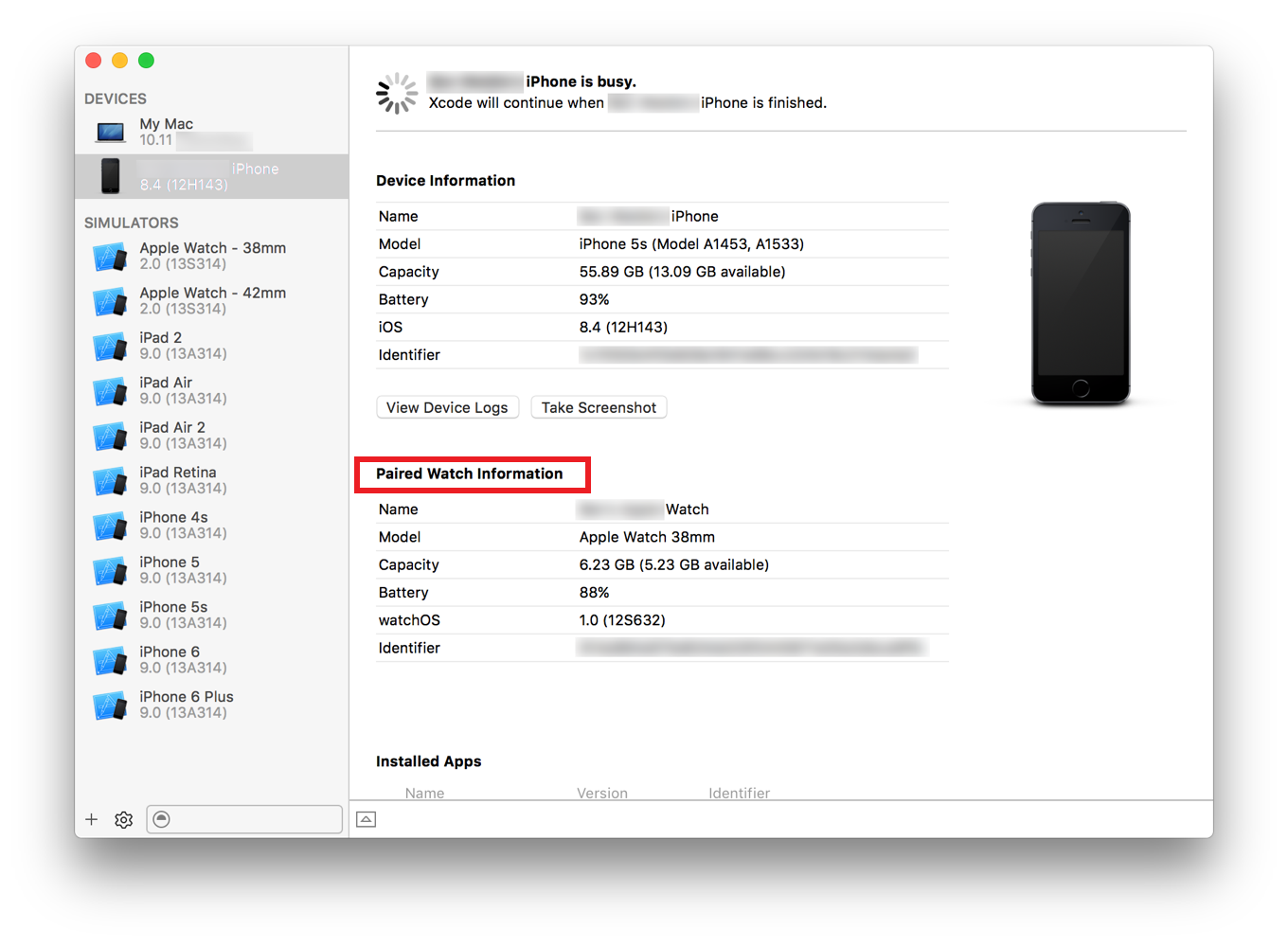1288x947 pixels.
Task: Zoom the window with green button
Action: point(146,61)
